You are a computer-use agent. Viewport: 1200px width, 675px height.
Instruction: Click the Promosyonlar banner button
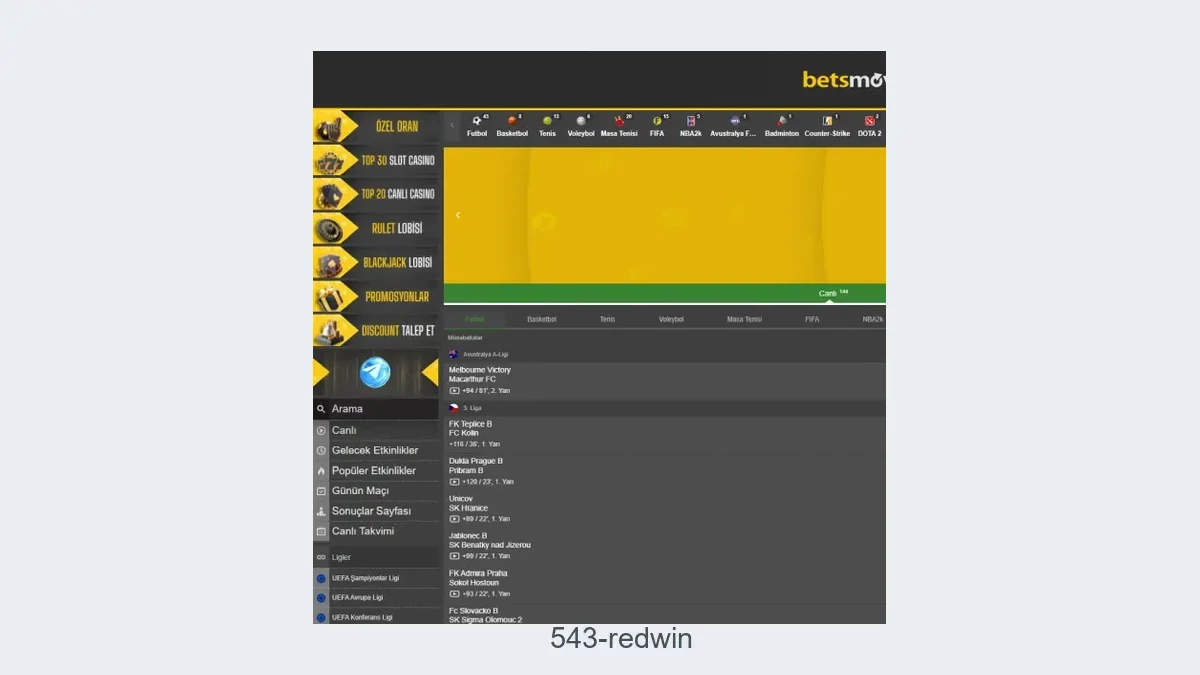(x=376, y=297)
